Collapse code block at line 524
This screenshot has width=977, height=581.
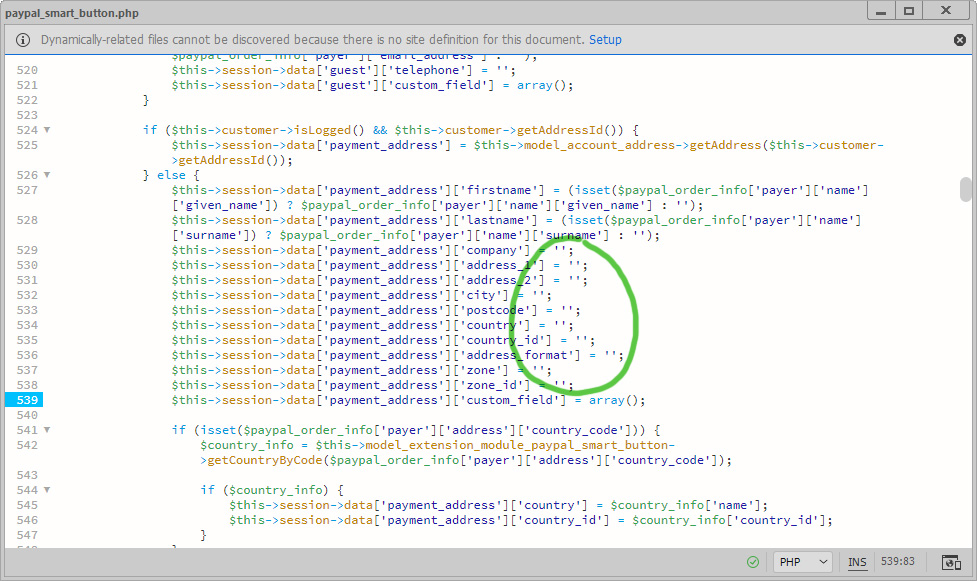(x=47, y=130)
